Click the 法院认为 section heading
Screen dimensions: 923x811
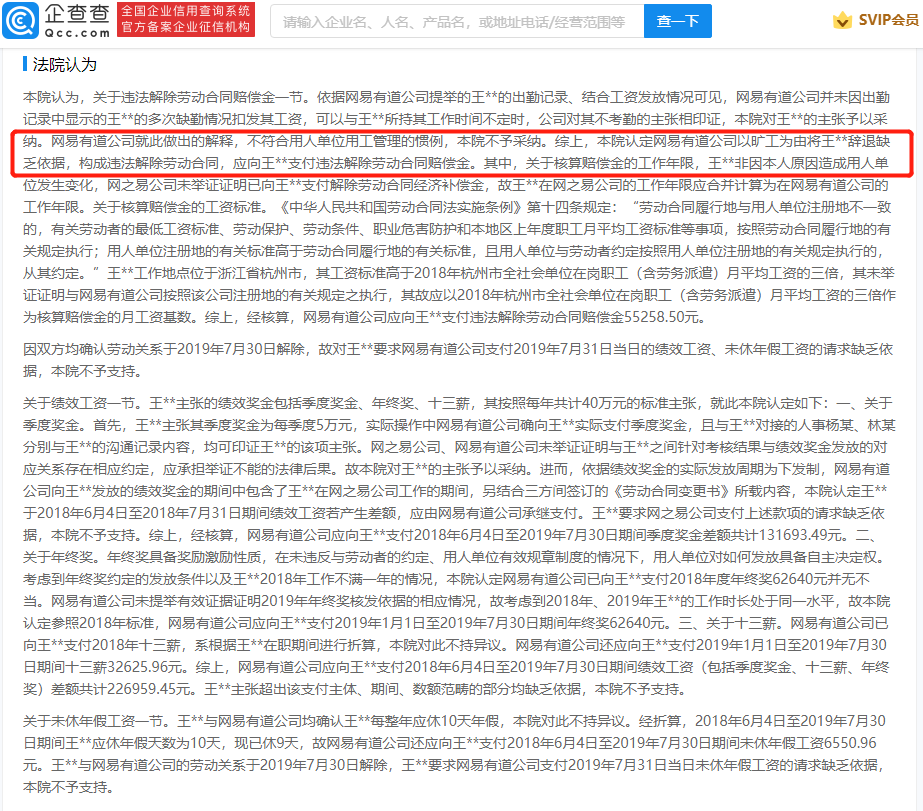pos(64,64)
